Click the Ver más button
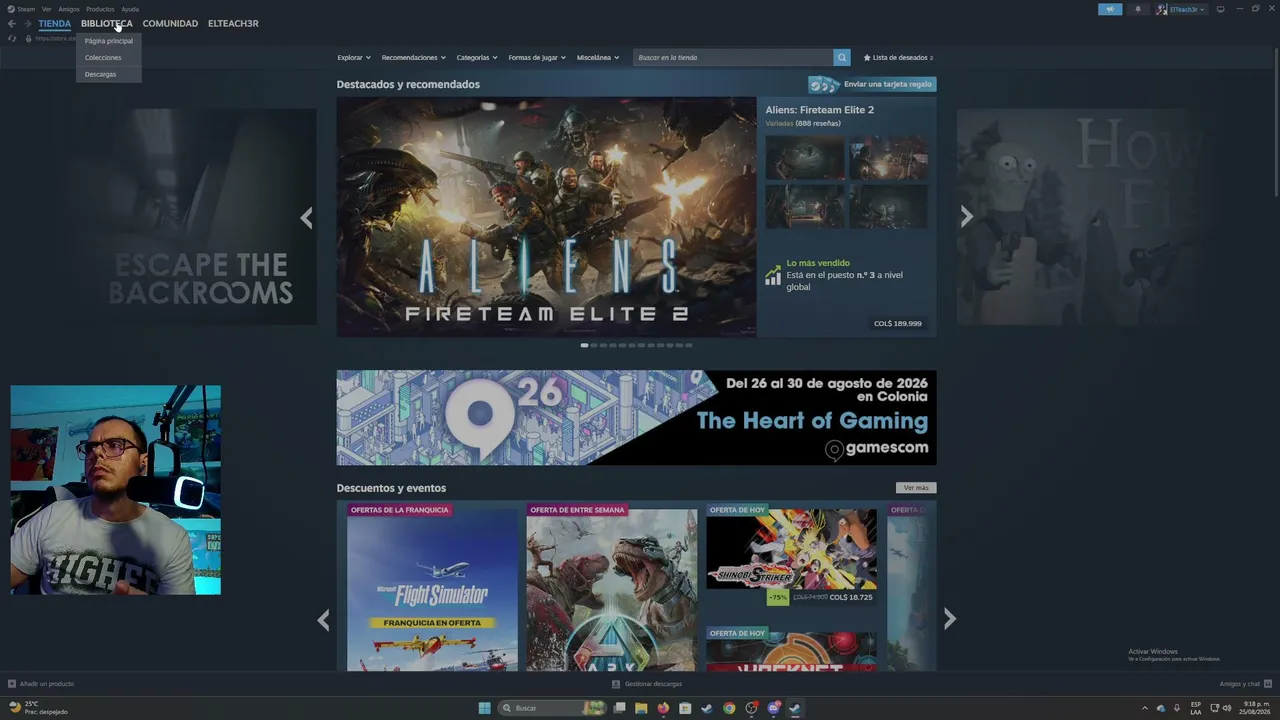This screenshot has width=1280, height=720. coord(916,488)
